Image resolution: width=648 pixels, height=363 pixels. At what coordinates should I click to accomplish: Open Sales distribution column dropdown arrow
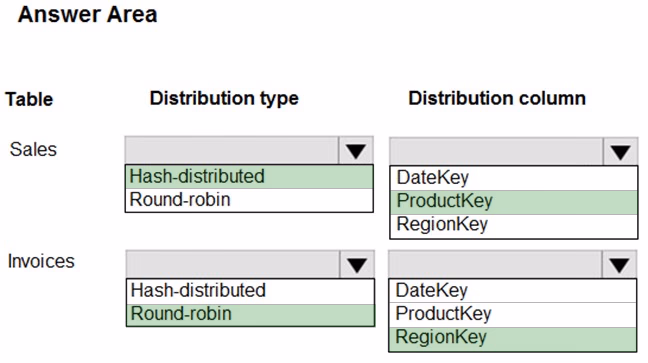click(620, 152)
